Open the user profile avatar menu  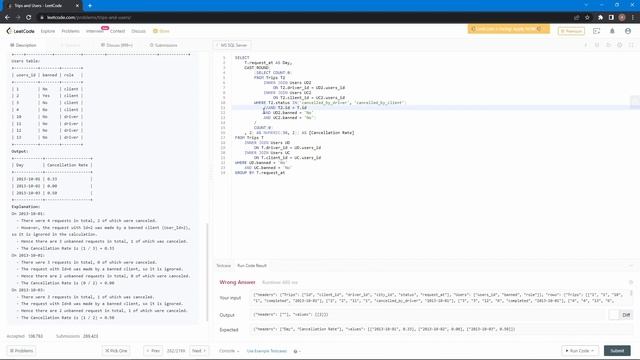click(x=628, y=31)
